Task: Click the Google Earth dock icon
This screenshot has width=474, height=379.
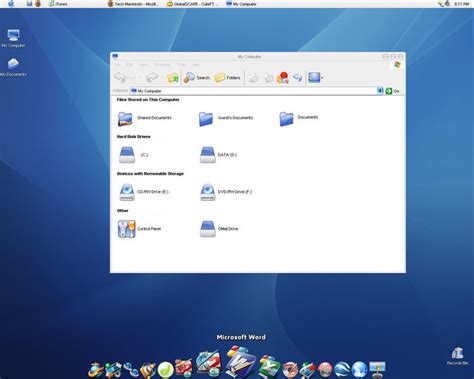Action: click(x=342, y=369)
